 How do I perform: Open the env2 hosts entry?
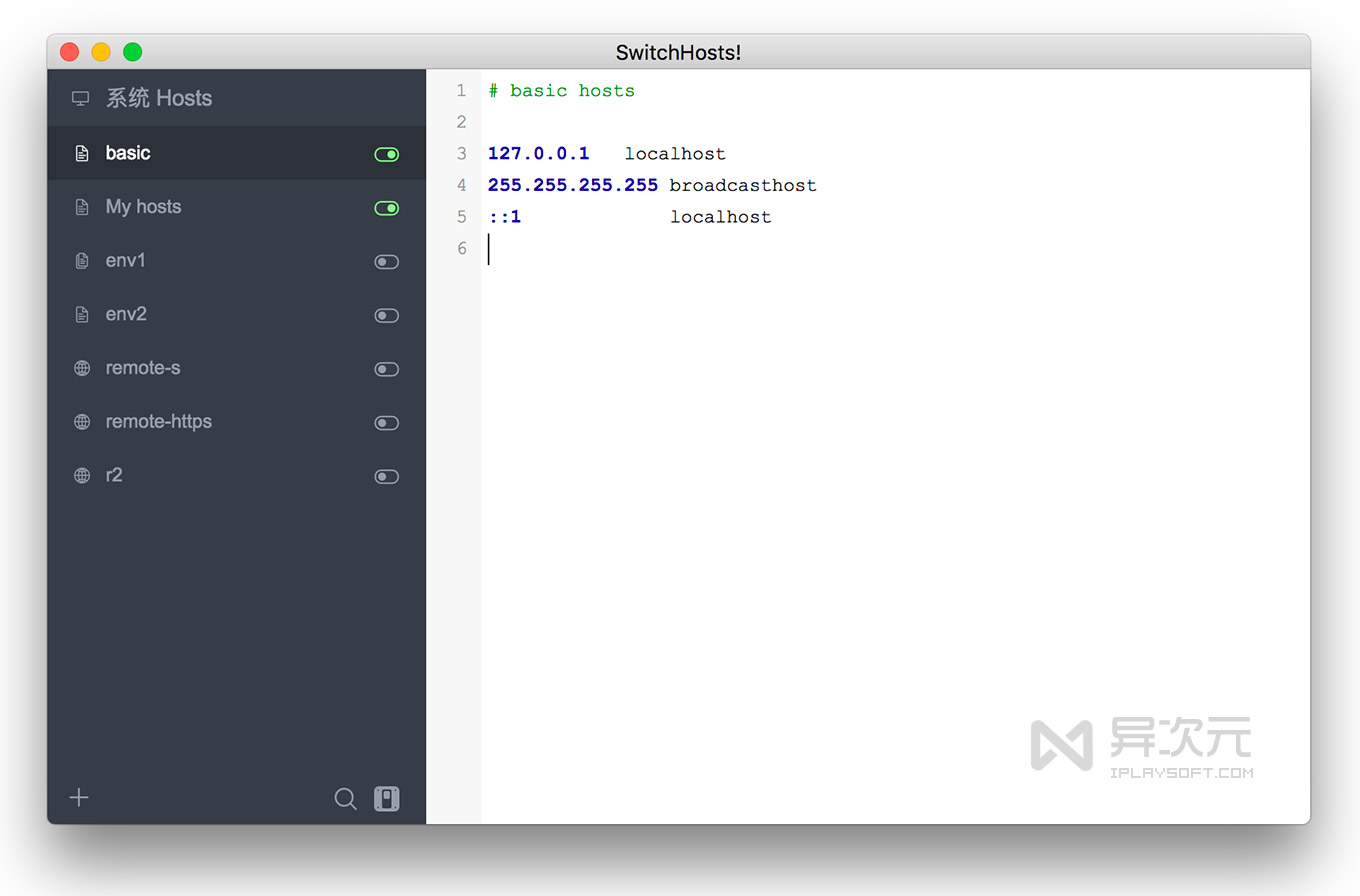[237, 315]
